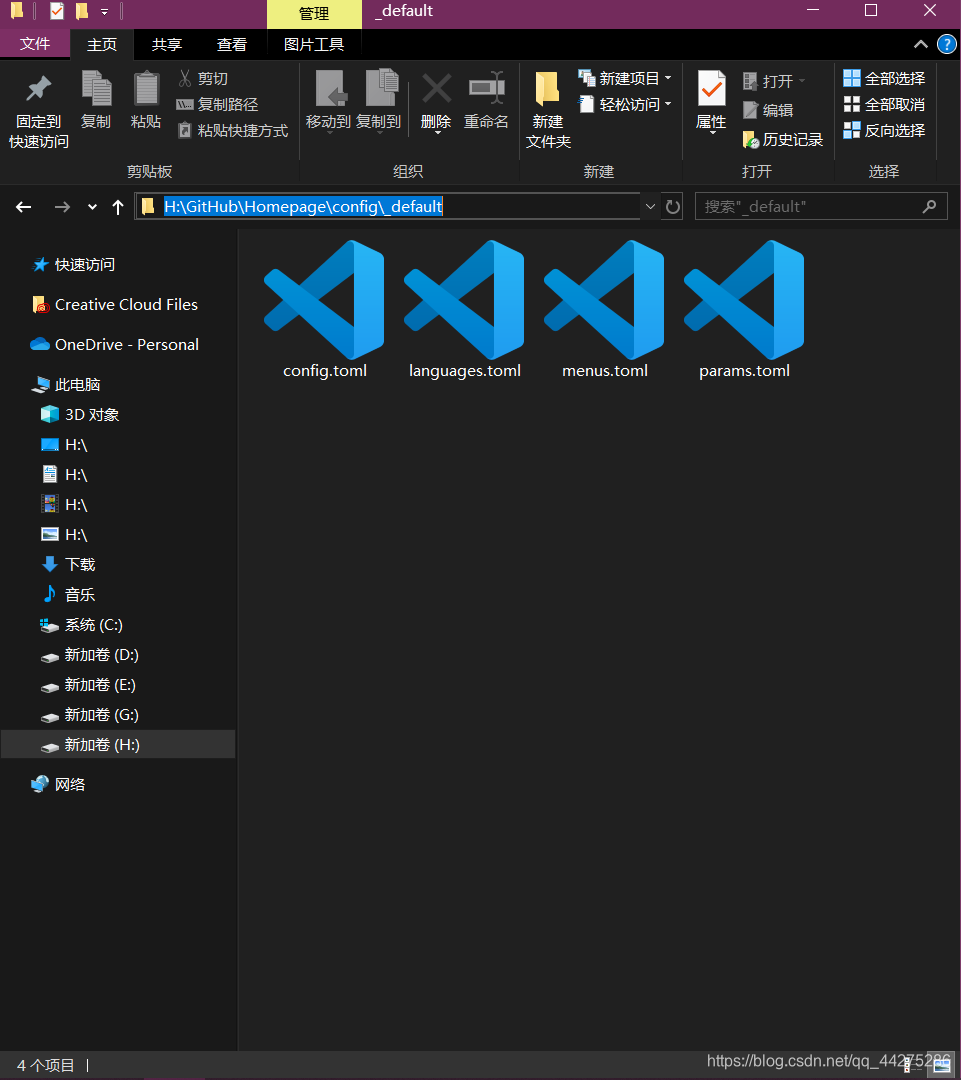Select This PC (此电脑) in sidebar
The image size is (961, 1080).
point(66,384)
